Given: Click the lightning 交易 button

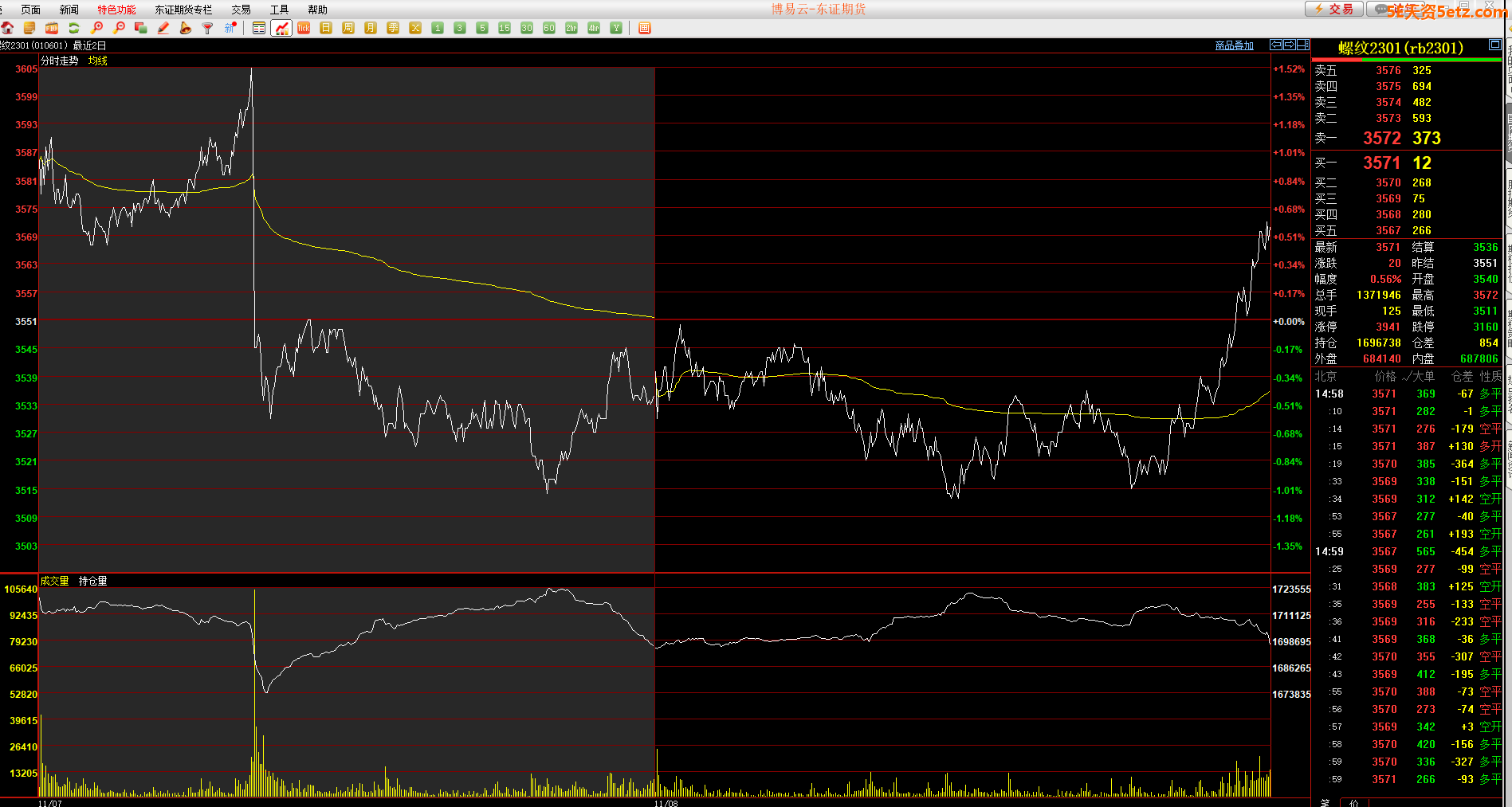Looking at the screenshot, I should pyautogui.click(x=1333, y=9).
